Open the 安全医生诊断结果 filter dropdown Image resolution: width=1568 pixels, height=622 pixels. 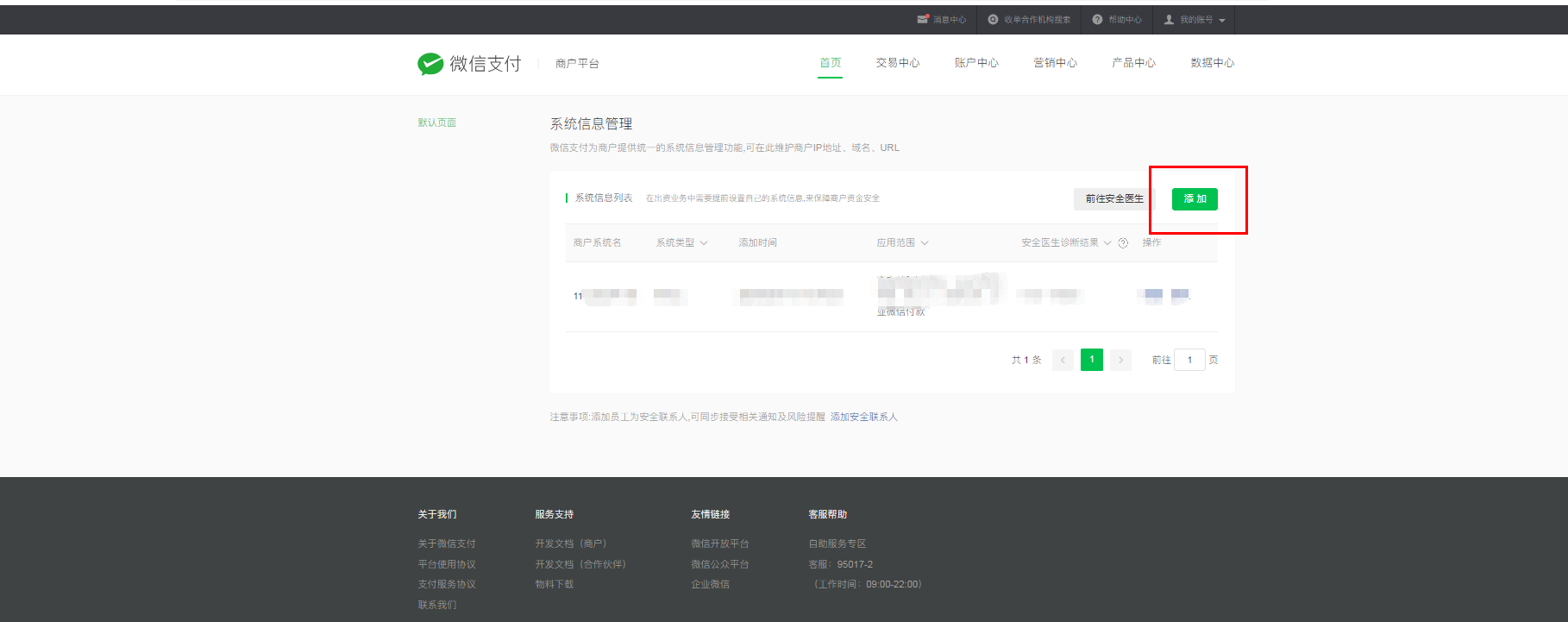click(x=1107, y=243)
